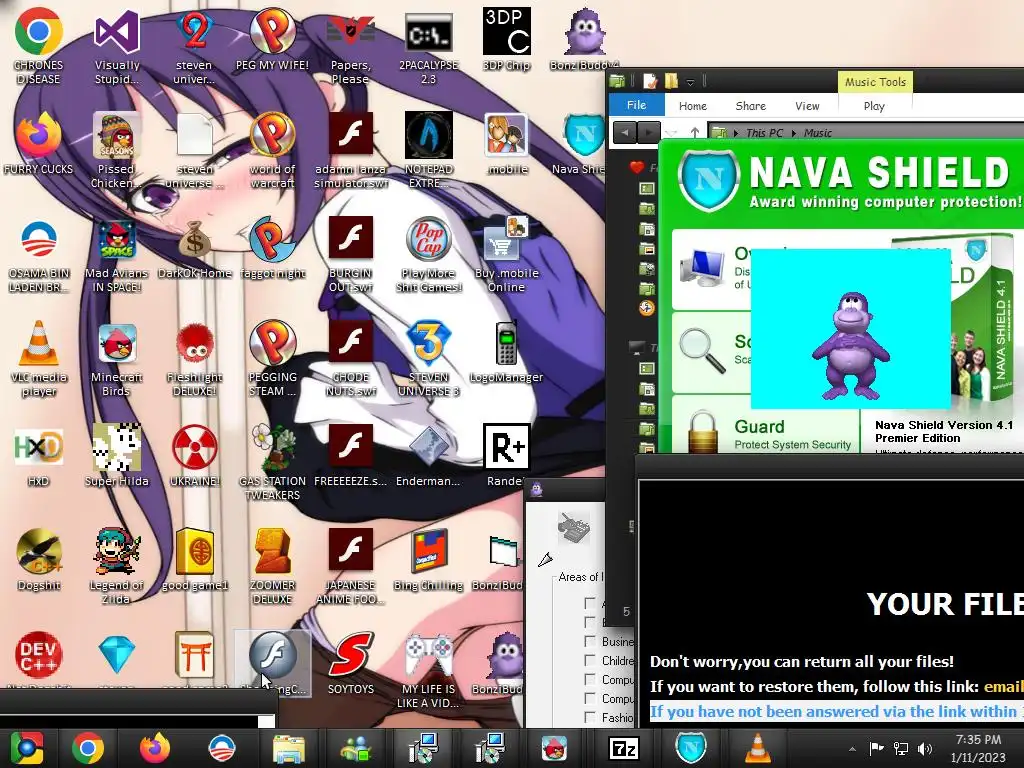Open the Scan magnifier section in Nava Shield
The height and width of the screenshot is (768, 1024).
click(712, 351)
